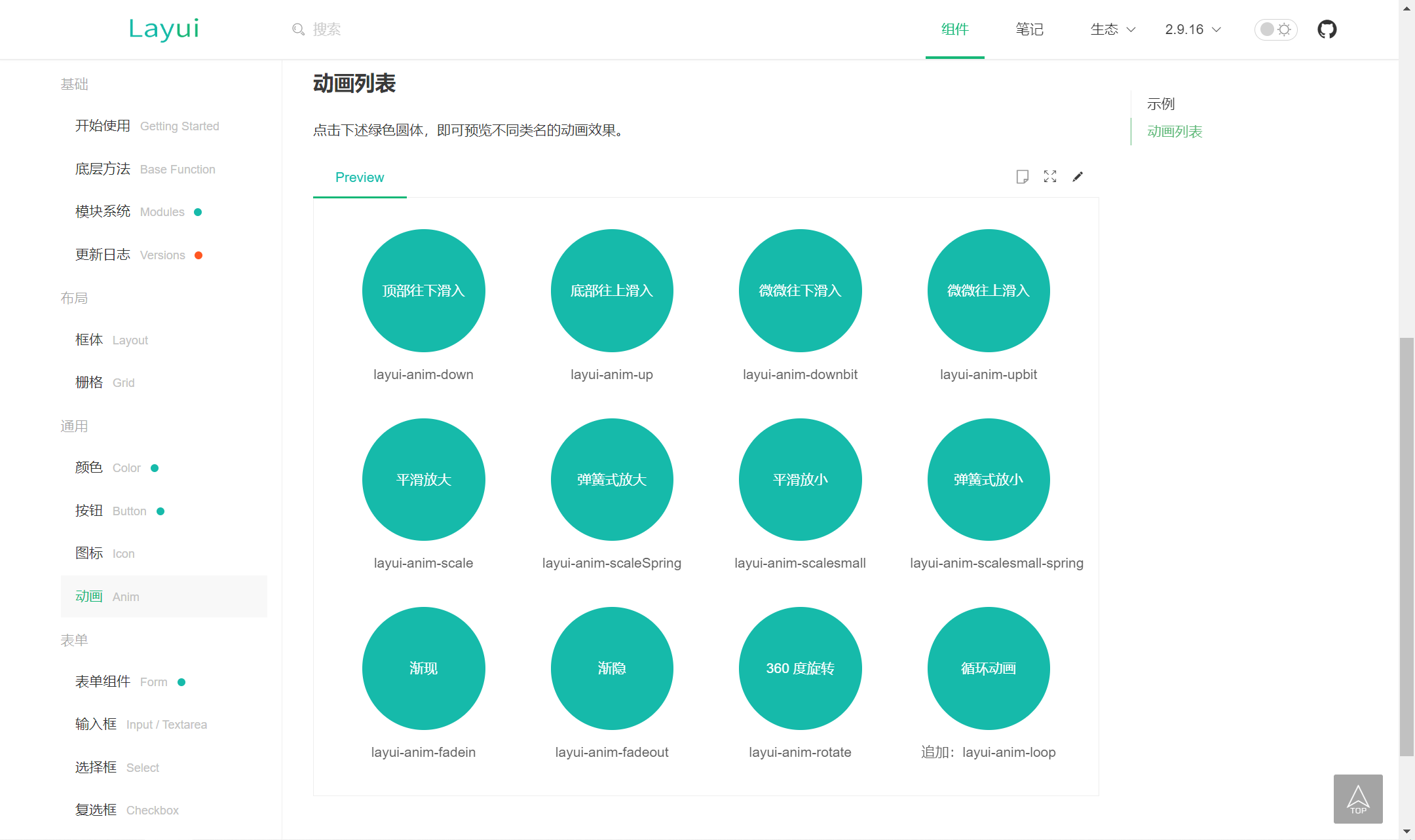Preview the 360 度旋转 rotate circle
Screen dimensions: 1415x840
(x=801, y=668)
